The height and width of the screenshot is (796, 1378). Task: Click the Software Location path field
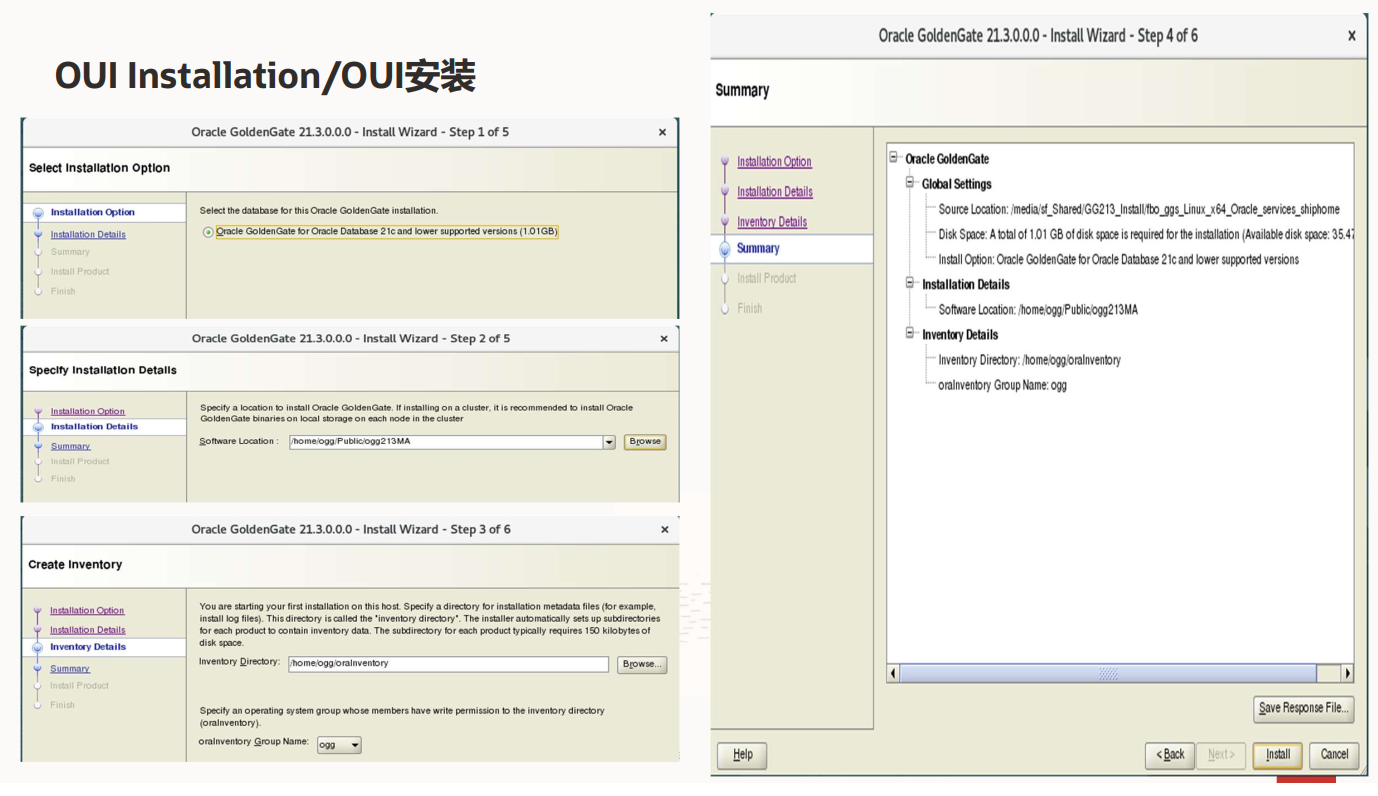[x=446, y=442]
